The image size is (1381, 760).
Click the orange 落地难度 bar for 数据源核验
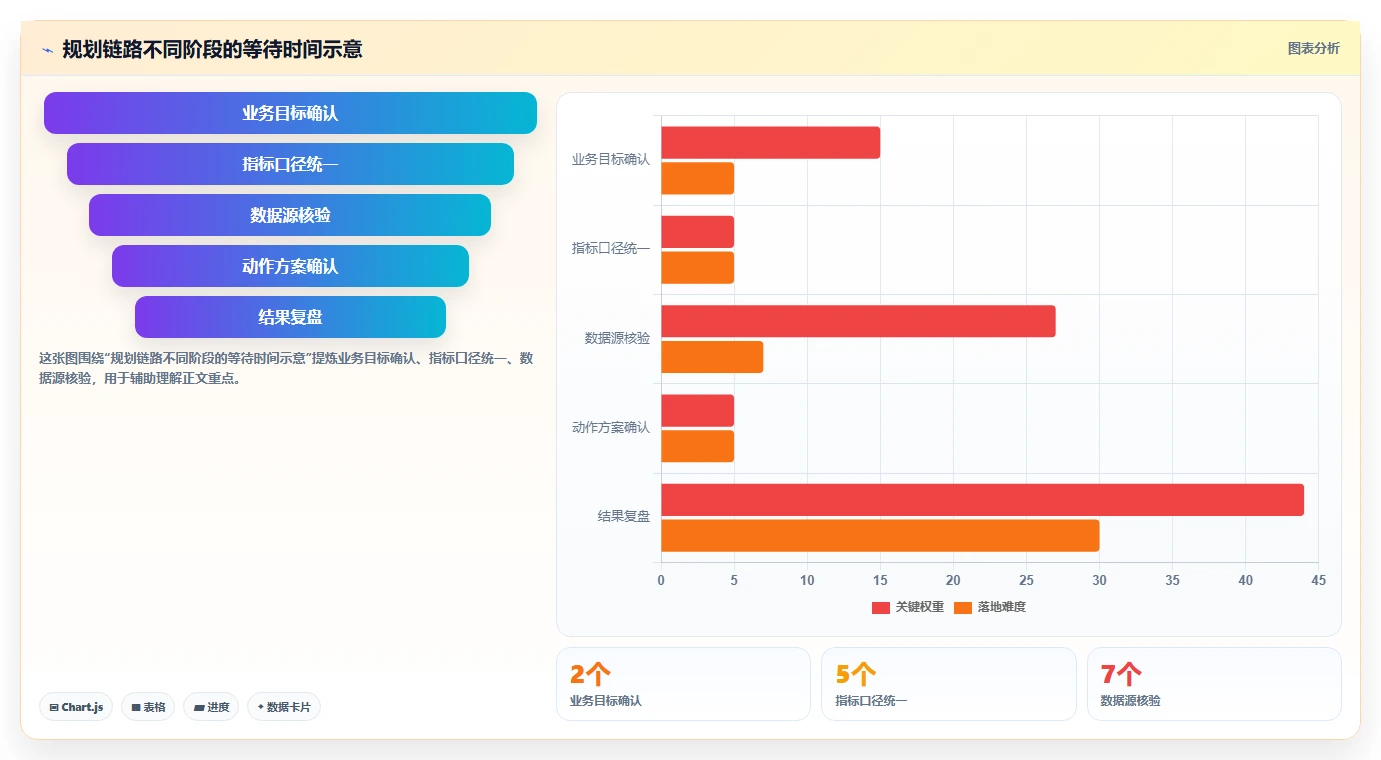tap(712, 357)
